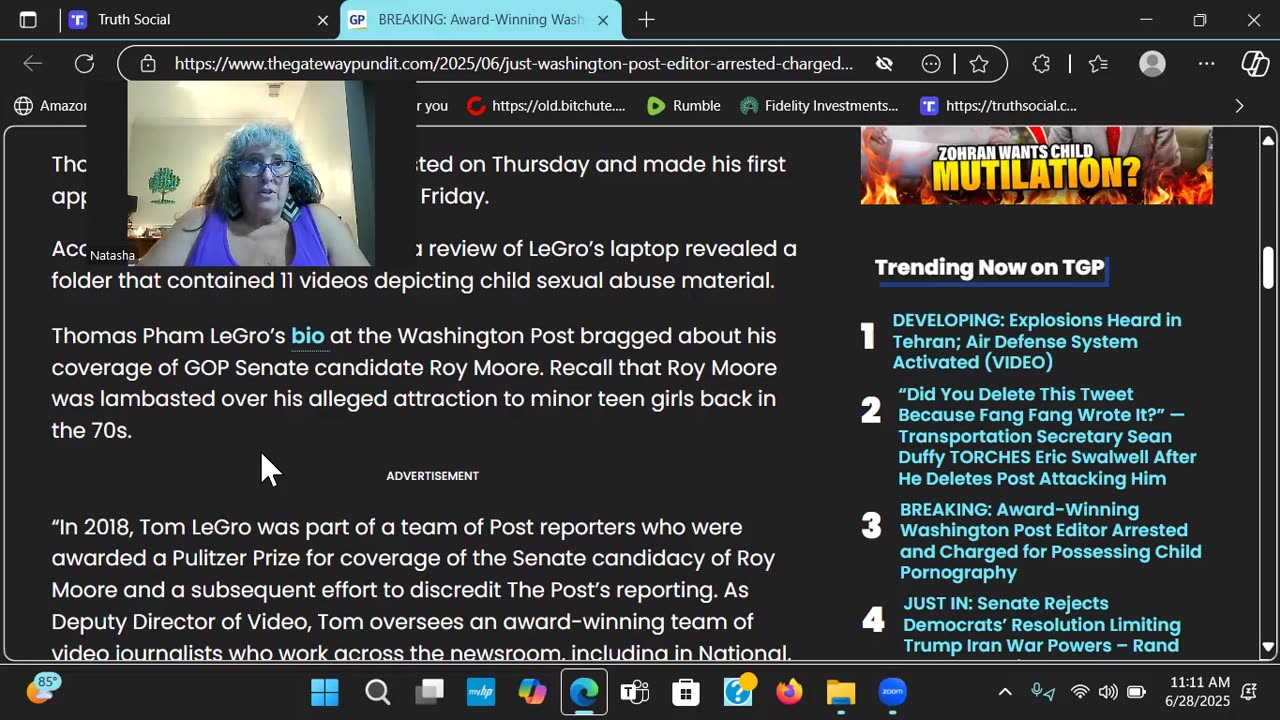1280x720 pixels.
Task: Open the Copilot sidebar icon
Action: pyautogui.click(x=1255, y=64)
